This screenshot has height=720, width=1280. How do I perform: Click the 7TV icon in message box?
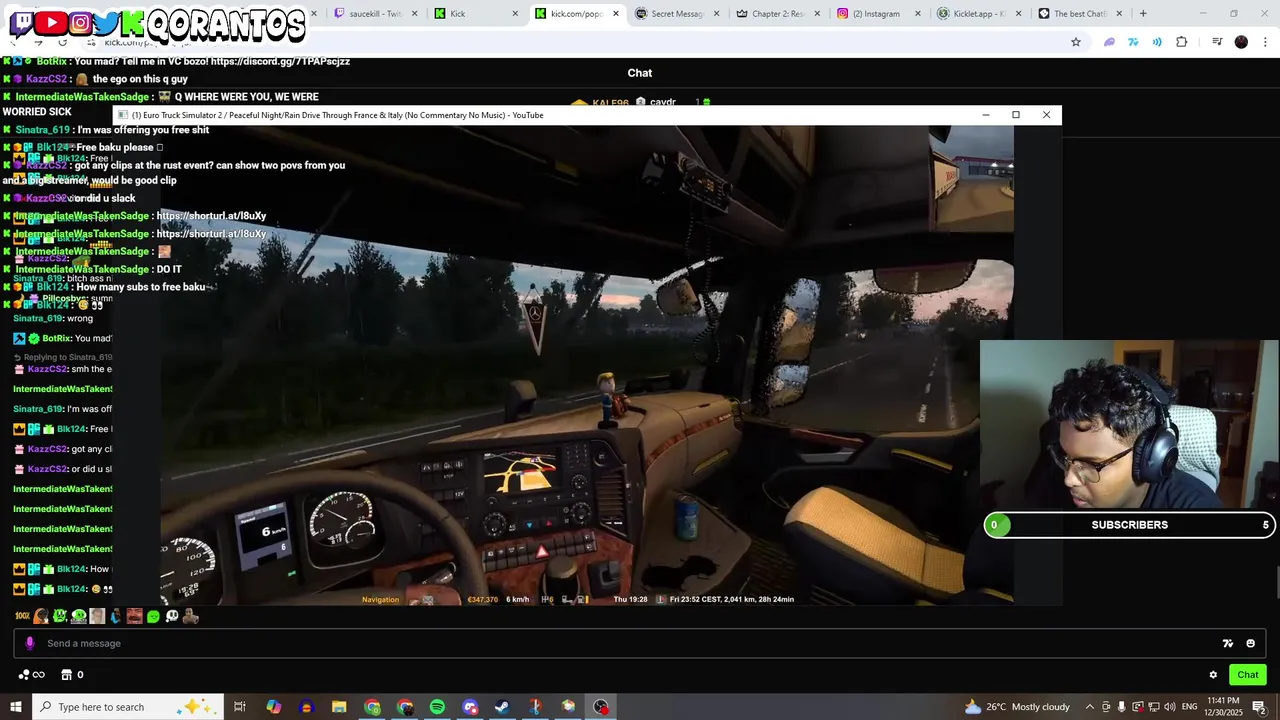pyautogui.click(x=1228, y=643)
